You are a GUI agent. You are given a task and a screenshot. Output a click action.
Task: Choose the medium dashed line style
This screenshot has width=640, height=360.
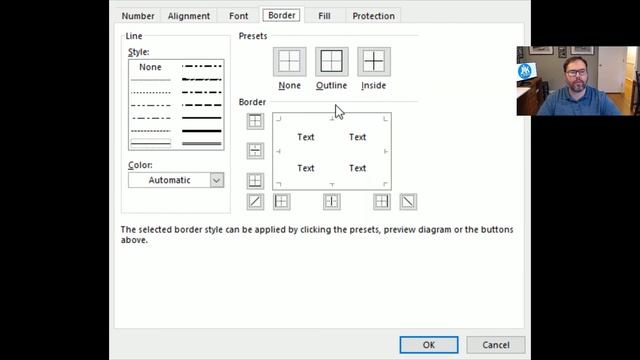pyautogui.click(x=202, y=105)
